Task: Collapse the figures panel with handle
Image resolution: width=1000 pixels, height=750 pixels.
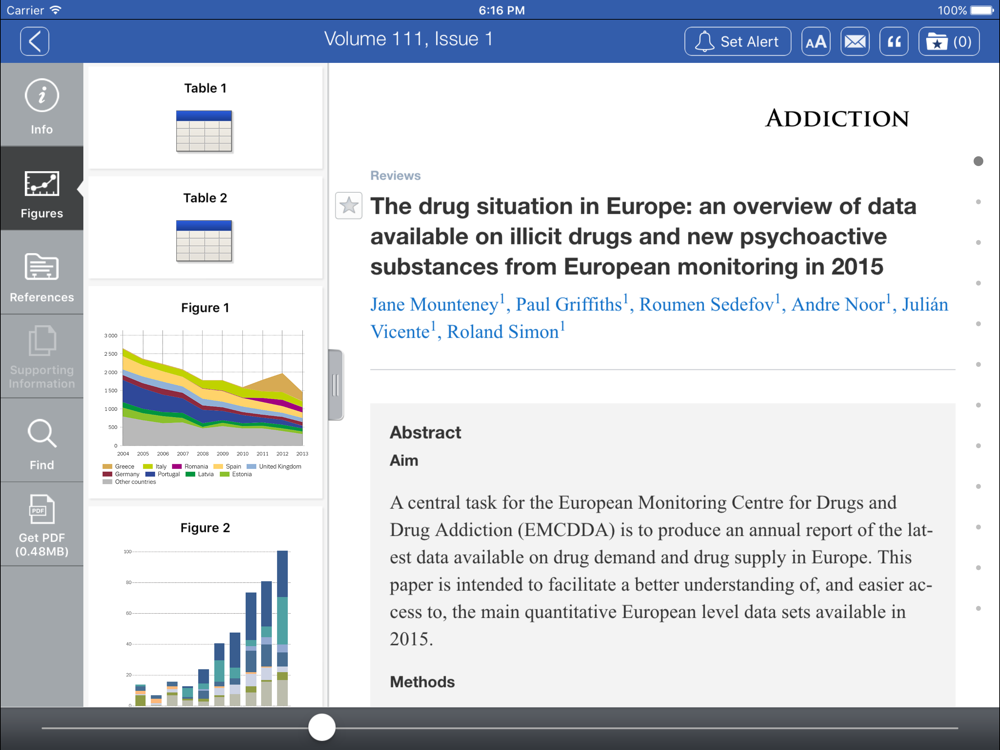Action: [x=335, y=385]
